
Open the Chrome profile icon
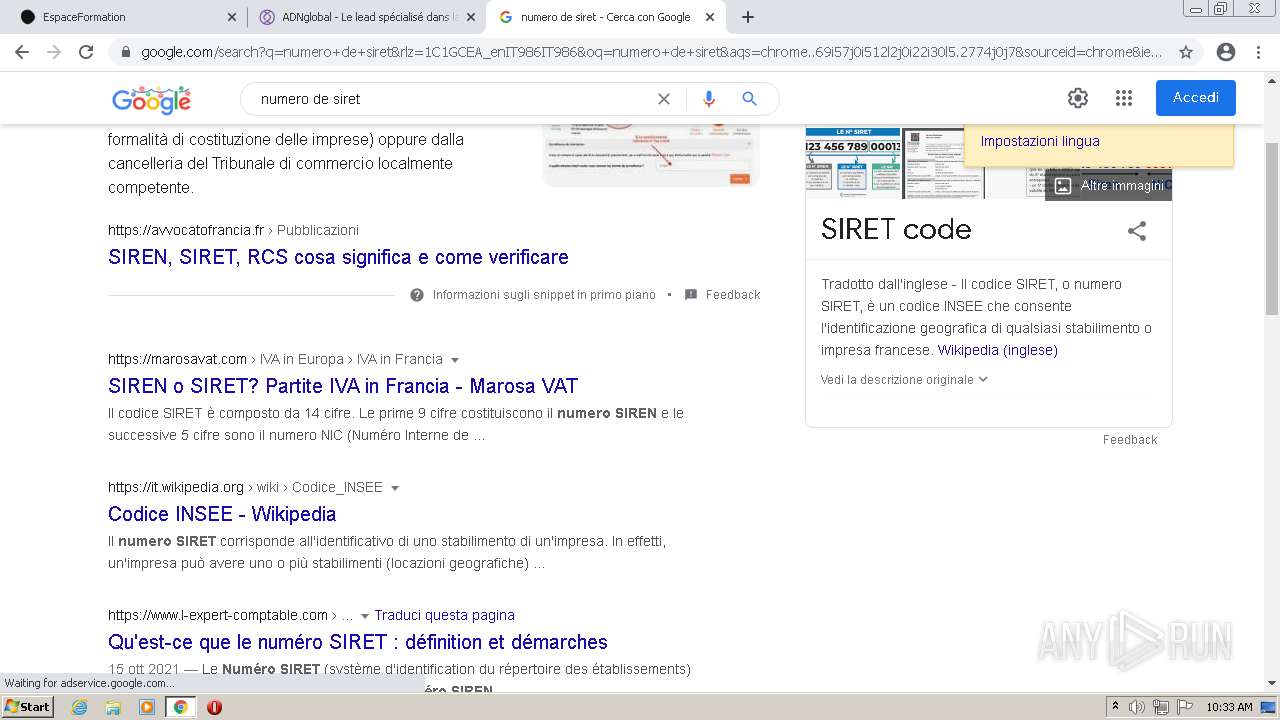(1226, 52)
